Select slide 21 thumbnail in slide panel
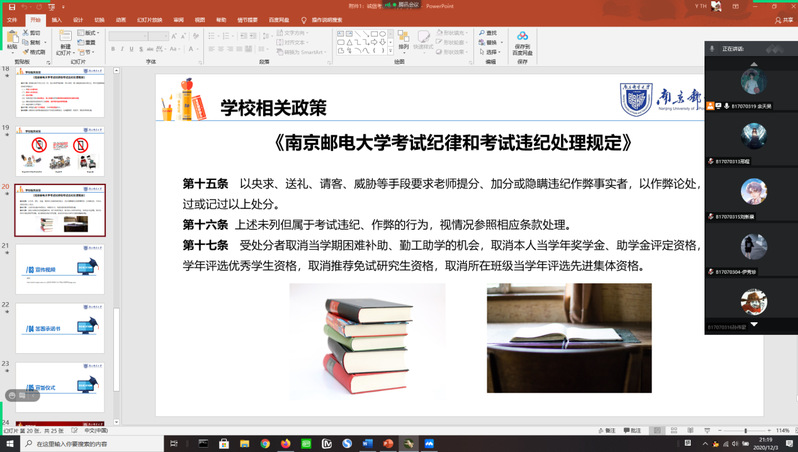The width and height of the screenshot is (798, 452). [59, 268]
